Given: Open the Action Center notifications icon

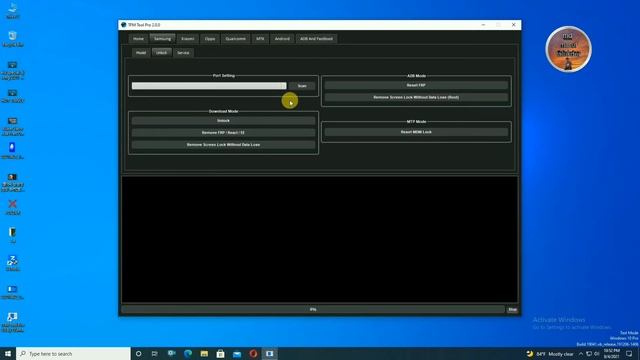Looking at the screenshot, I should 629,354.
